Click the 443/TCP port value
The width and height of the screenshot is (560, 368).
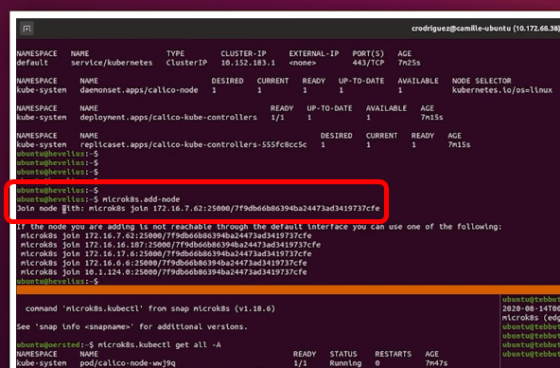[368, 63]
